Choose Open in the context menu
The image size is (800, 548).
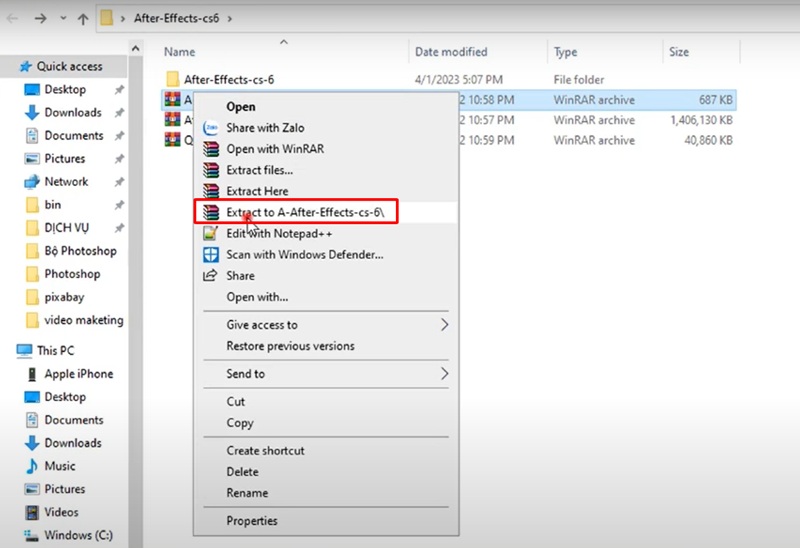[241, 107]
